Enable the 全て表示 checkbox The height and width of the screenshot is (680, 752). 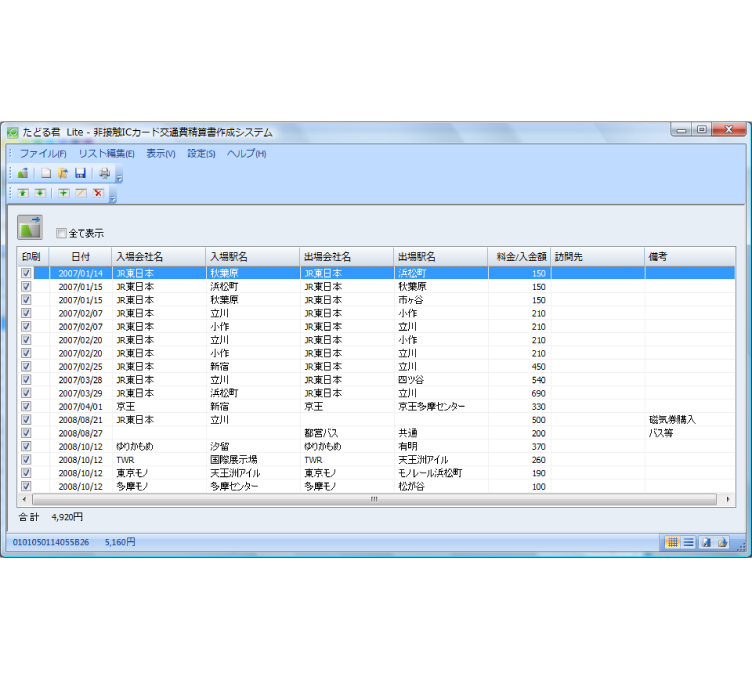tap(61, 234)
